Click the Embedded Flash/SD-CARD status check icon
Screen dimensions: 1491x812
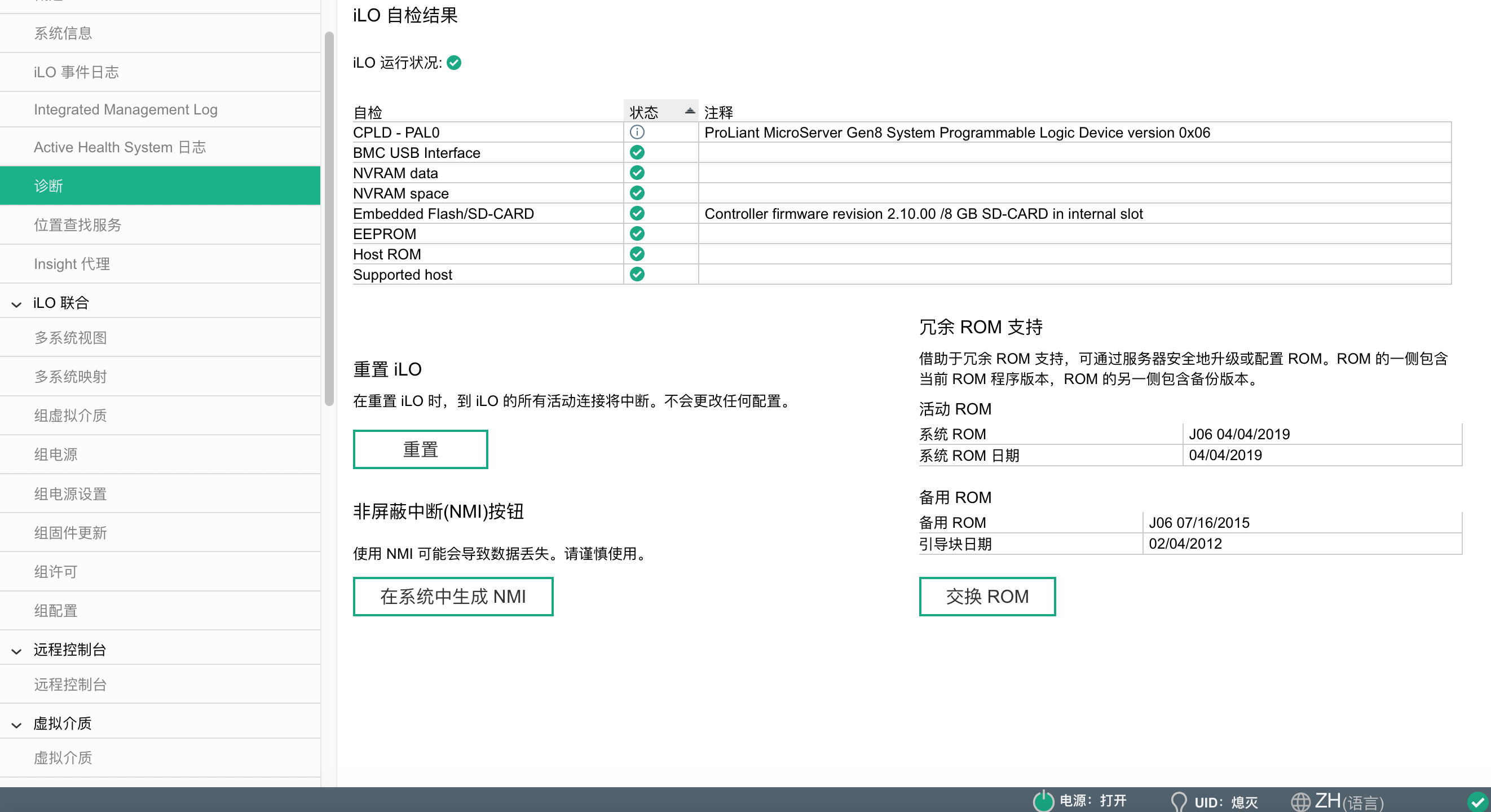coord(637,213)
